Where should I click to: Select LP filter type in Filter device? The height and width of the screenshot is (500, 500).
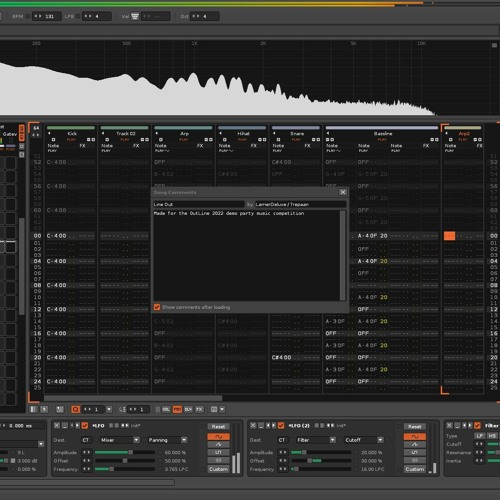coord(479,436)
